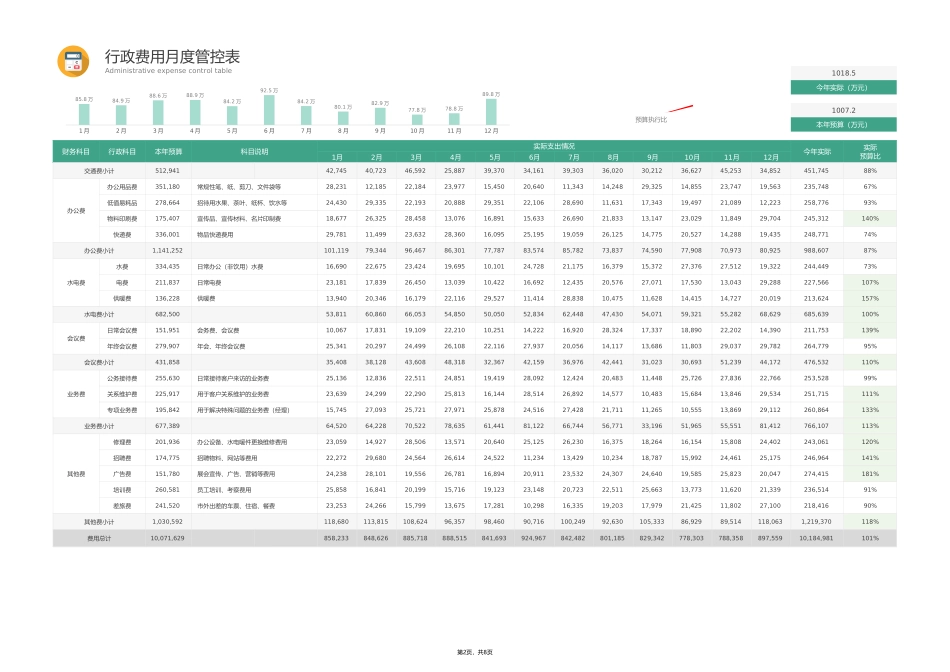The image size is (950, 672).
Task: Click the 1018.5 value above the green label
Action: tap(844, 72)
